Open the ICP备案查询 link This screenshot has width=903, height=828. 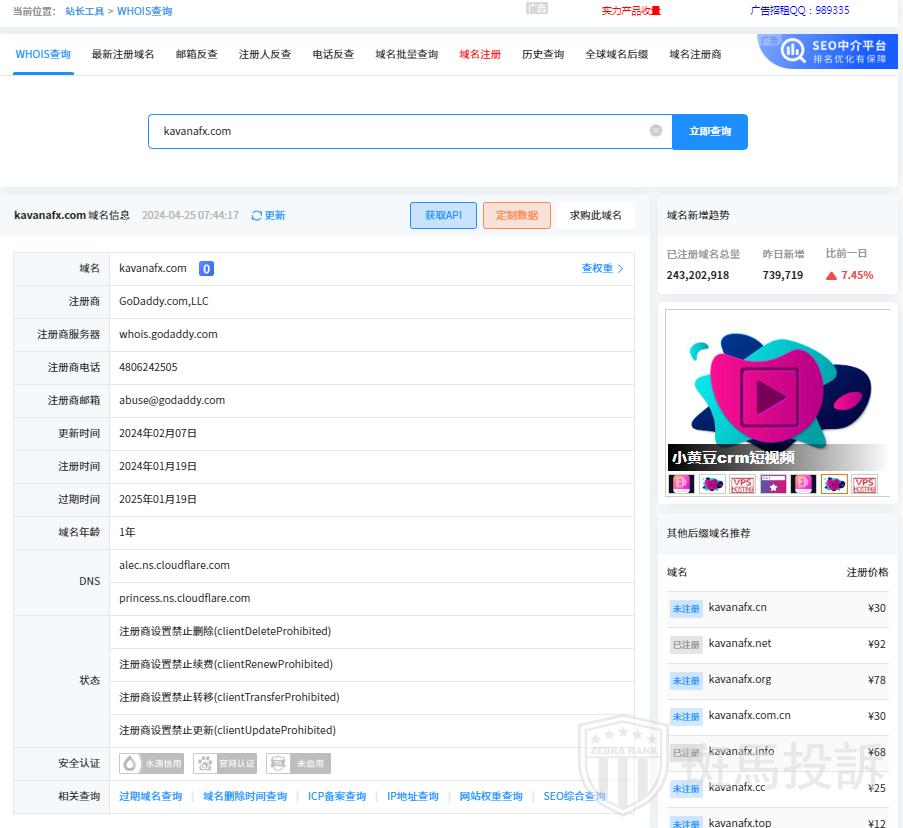point(337,796)
